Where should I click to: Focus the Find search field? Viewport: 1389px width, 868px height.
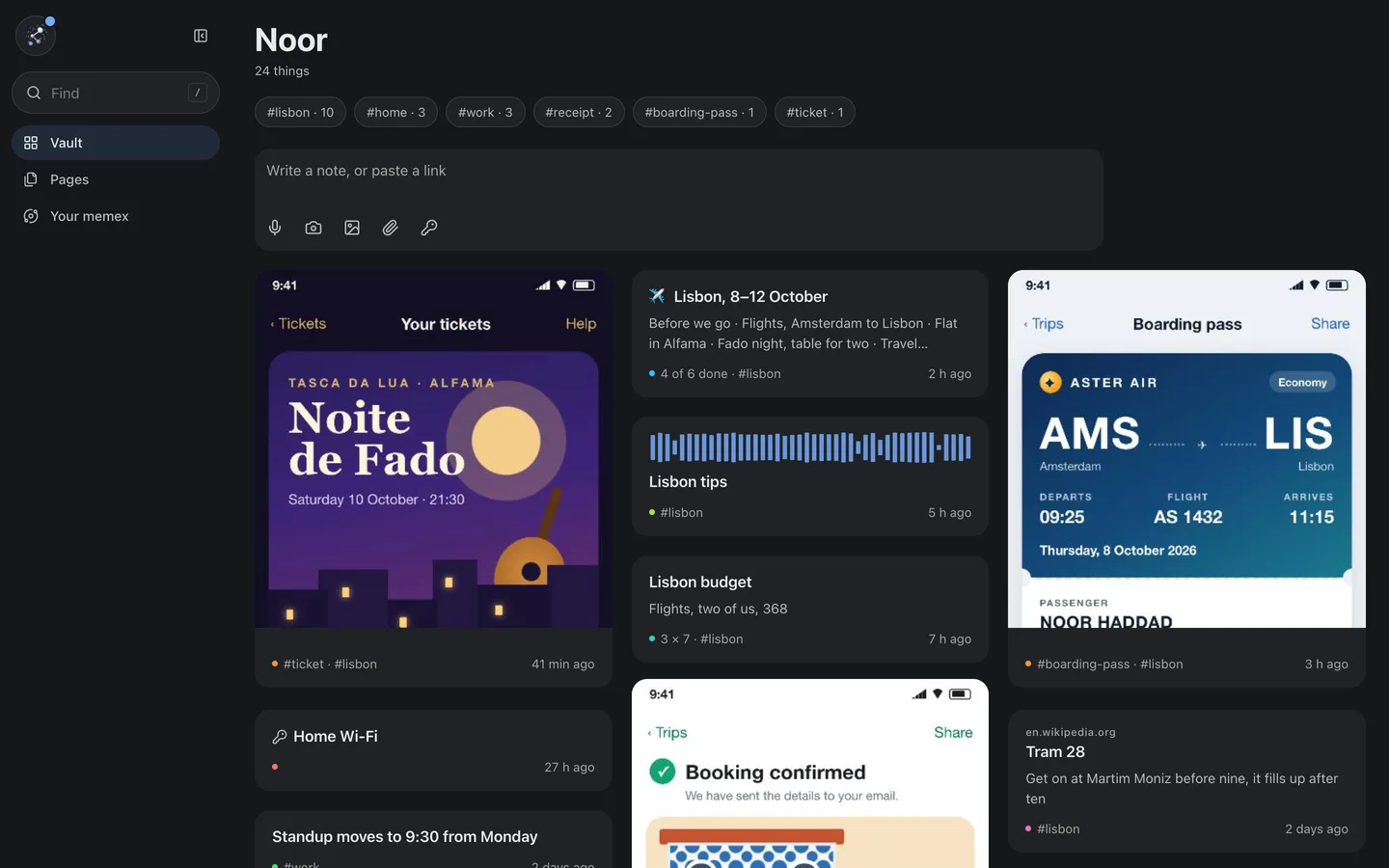116,93
